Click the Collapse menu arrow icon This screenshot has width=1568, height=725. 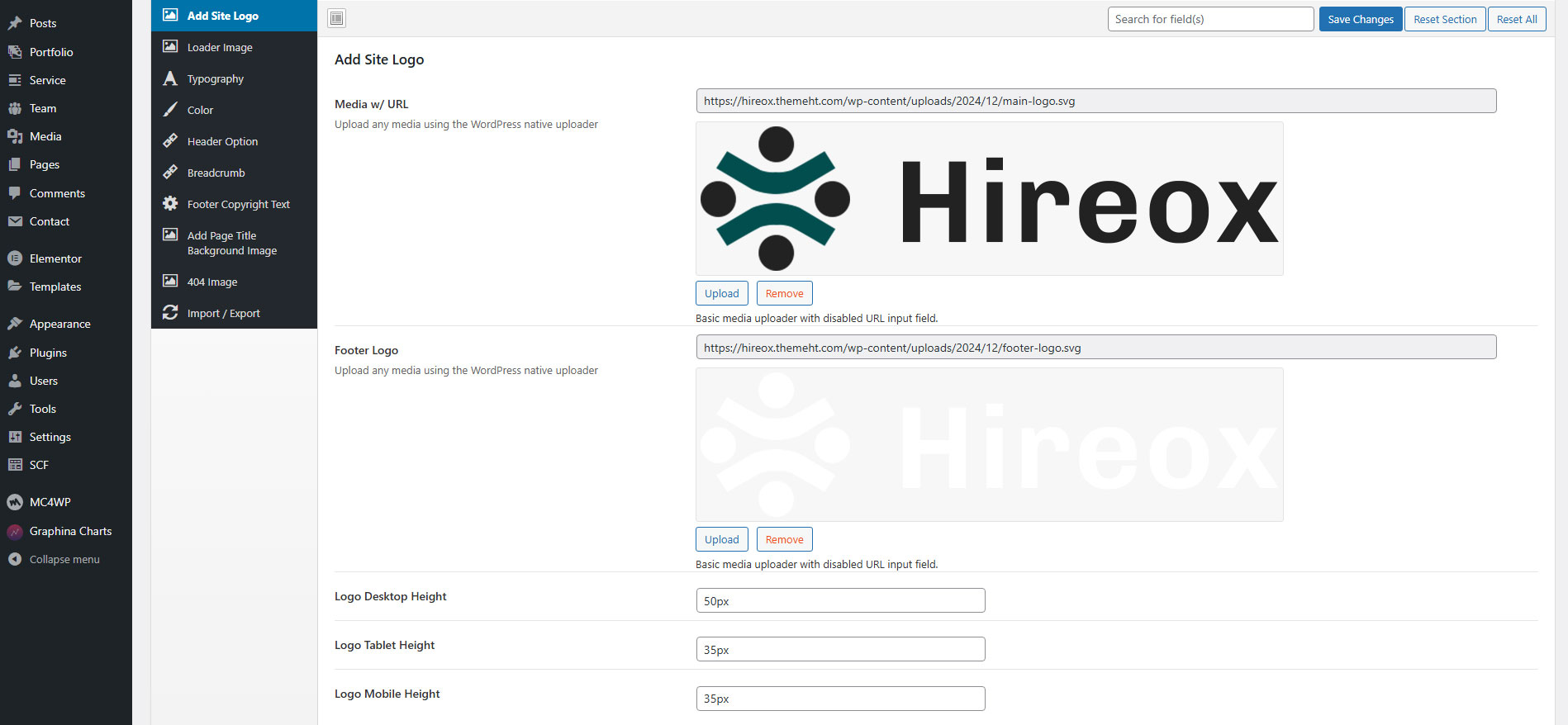pyautogui.click(x=15, y=559)
